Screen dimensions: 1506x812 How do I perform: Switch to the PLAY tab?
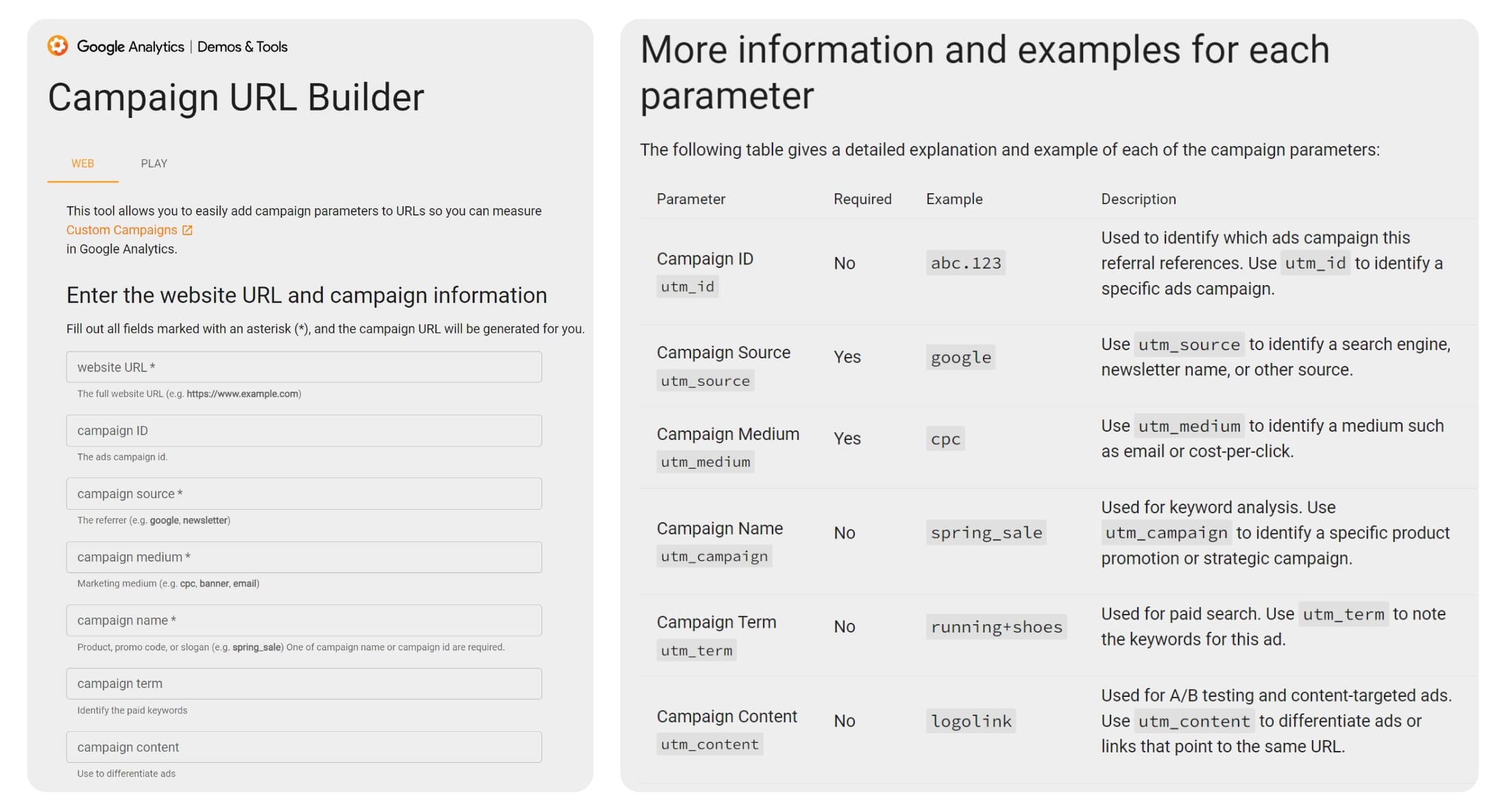(154, 164)
